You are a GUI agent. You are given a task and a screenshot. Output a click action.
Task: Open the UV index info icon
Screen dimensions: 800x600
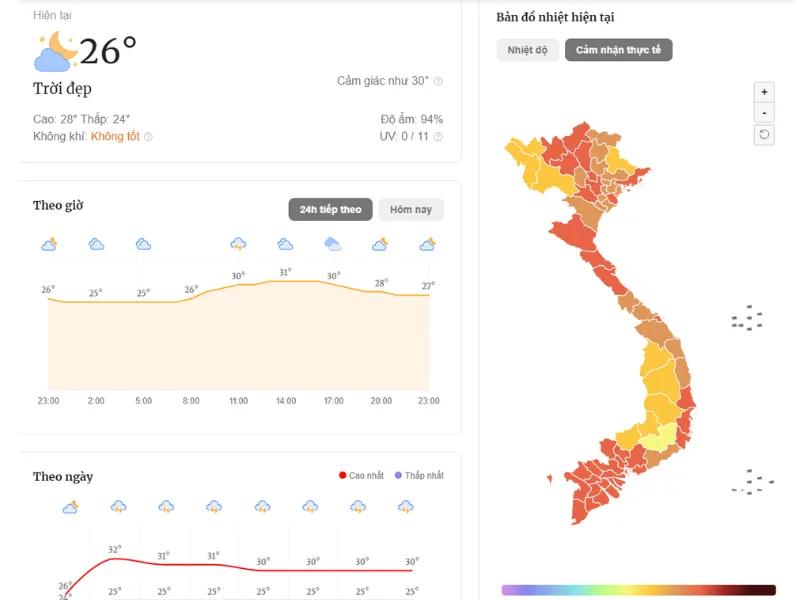pyautogui.click(x=438, y=137)
